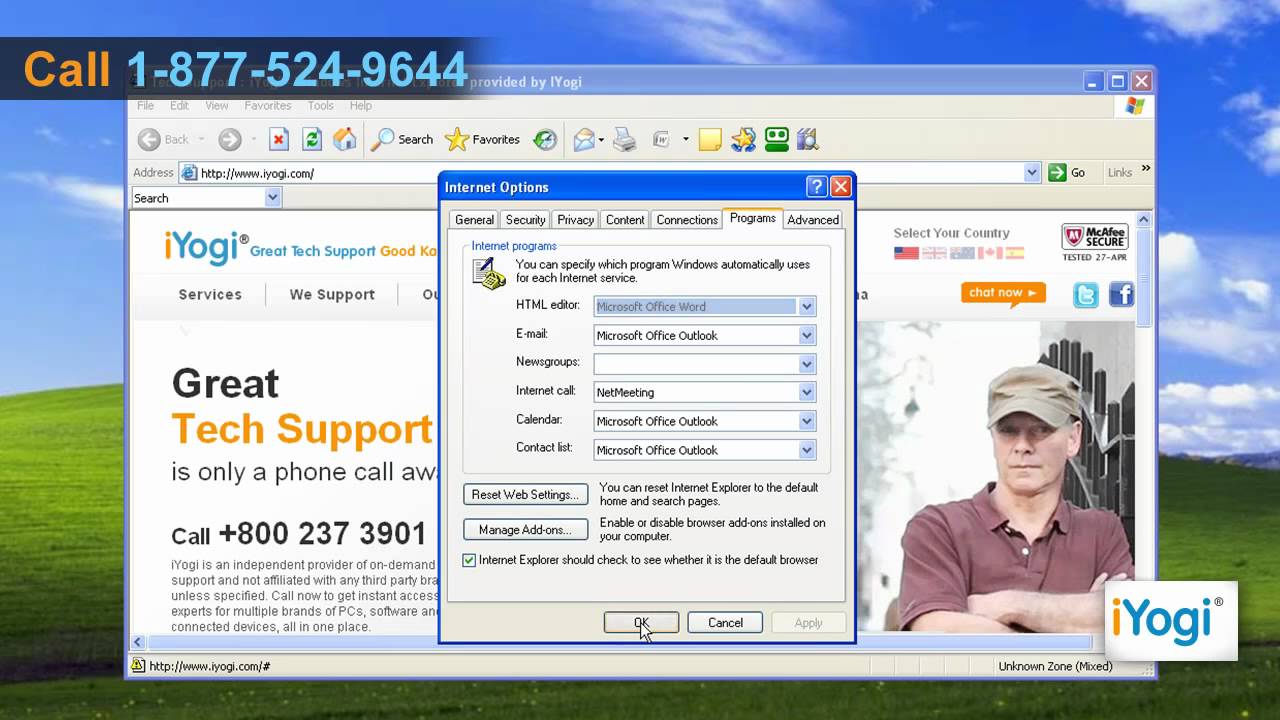Image resolution: width=1280 pixels, height=720 pixels.
Task: Open the Search pane from the toolbar
Action: (402, 140)
